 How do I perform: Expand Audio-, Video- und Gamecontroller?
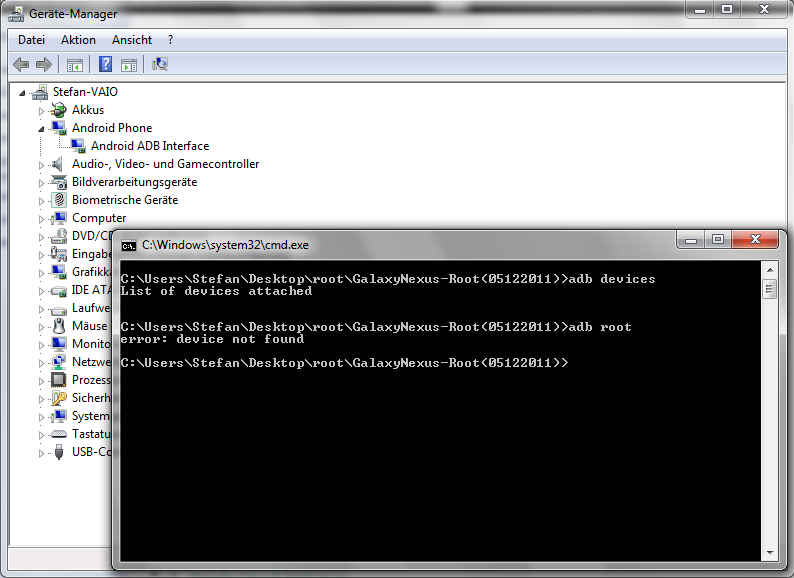point(42,165)
